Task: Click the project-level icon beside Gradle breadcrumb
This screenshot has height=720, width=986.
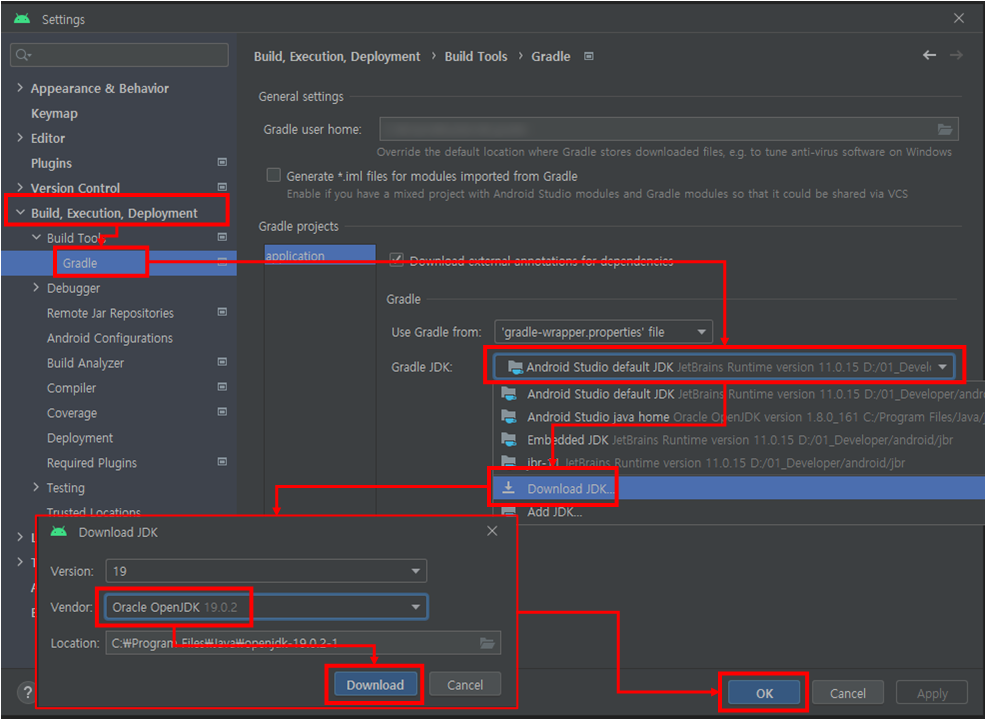Action: (x=589, y=56)
